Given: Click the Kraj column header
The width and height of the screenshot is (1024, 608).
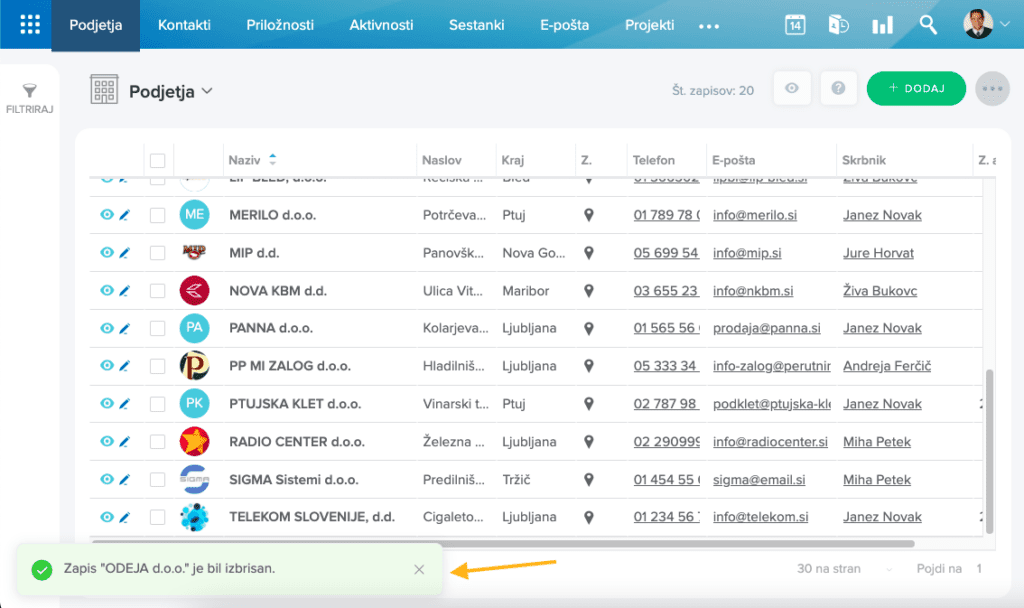Looking at the screenshot, I should [513, 160].
